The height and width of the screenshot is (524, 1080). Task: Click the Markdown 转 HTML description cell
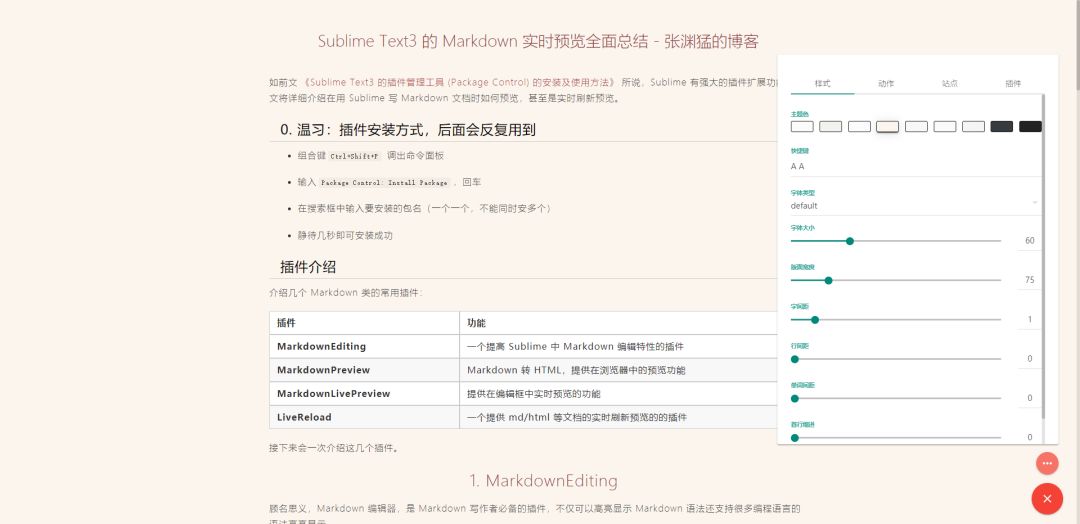click(619, 370)
